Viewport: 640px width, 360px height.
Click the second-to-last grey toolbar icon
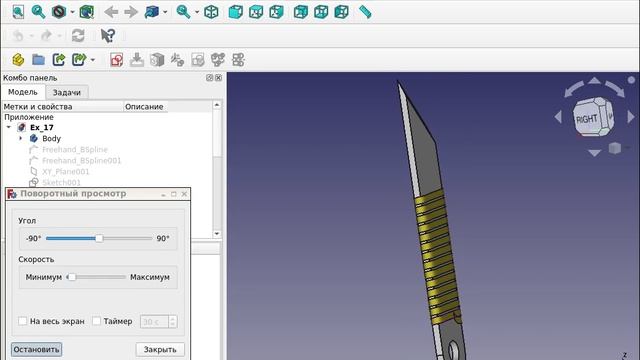pyautogui.click(x=218, y=60)
